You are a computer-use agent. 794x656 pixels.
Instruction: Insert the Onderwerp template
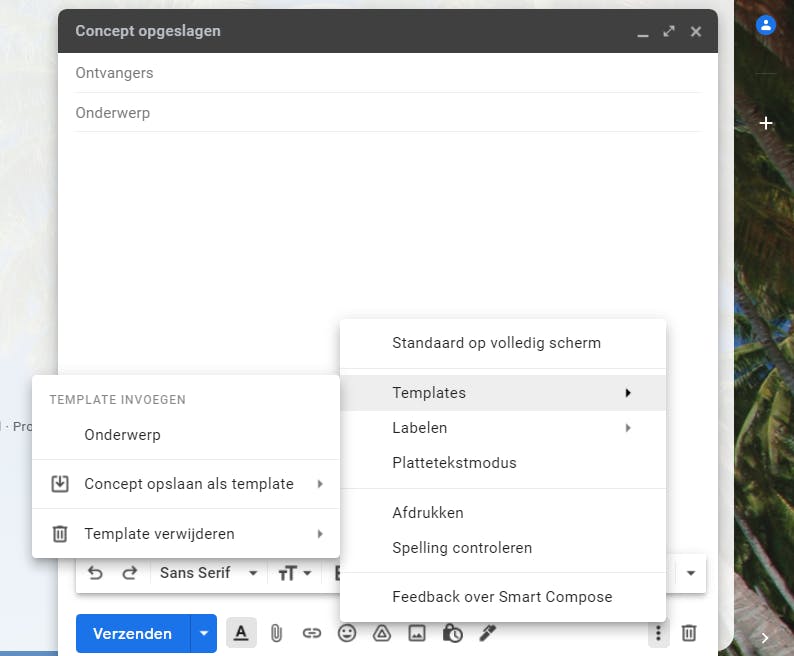[x=122, y=435]
